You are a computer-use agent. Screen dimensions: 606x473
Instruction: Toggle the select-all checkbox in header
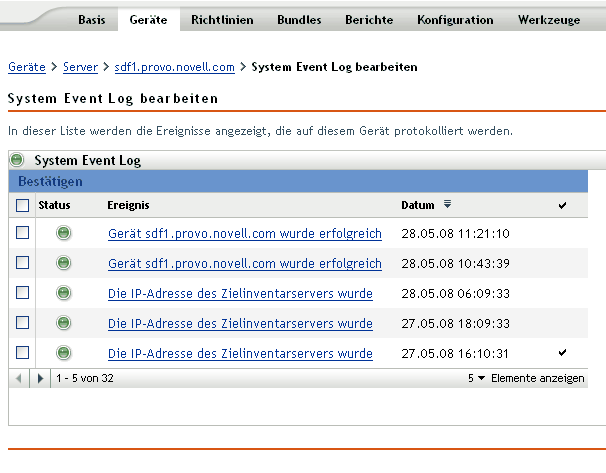tap(22, 205)
